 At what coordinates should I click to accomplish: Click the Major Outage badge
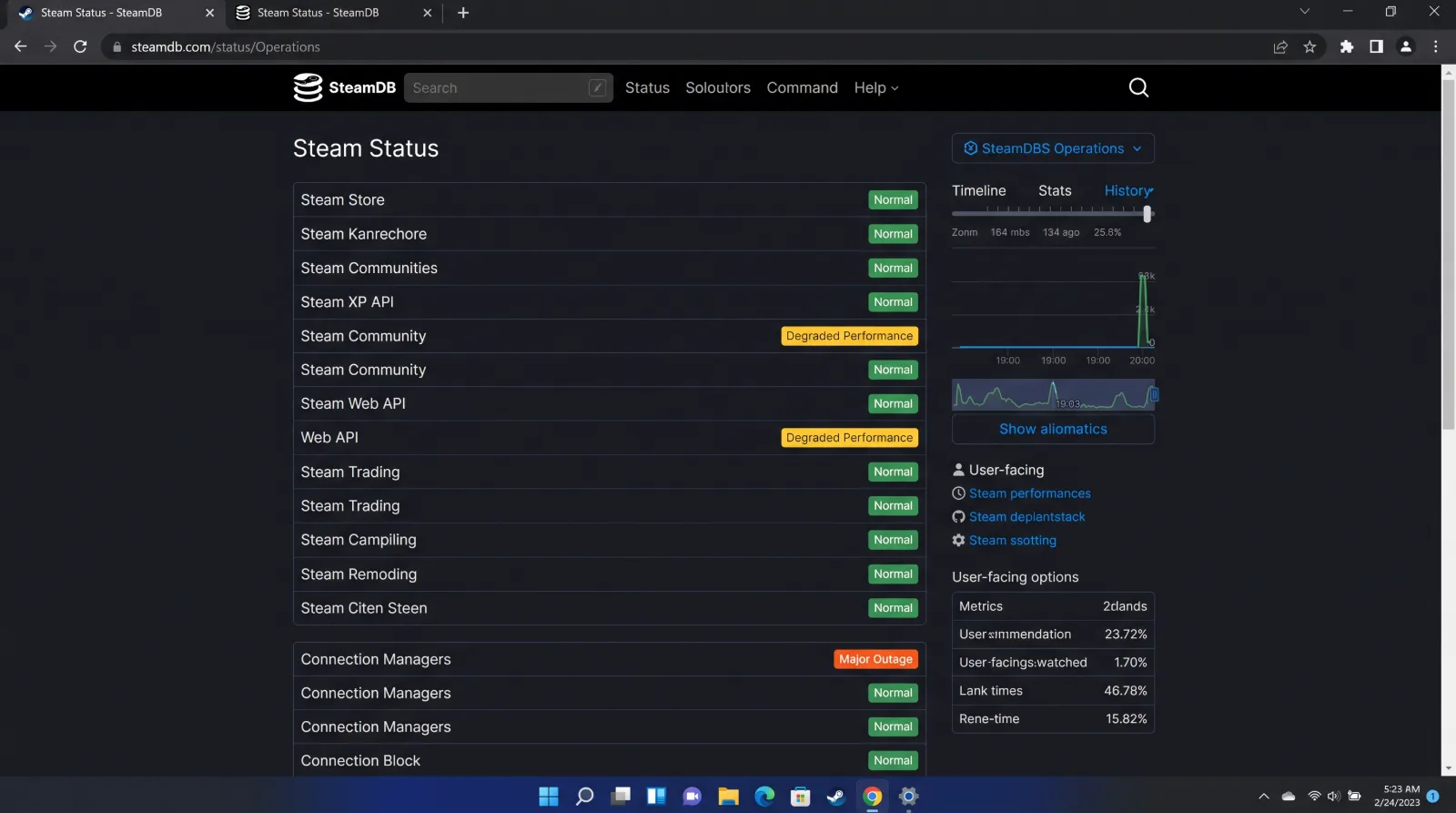coord(875,659)
